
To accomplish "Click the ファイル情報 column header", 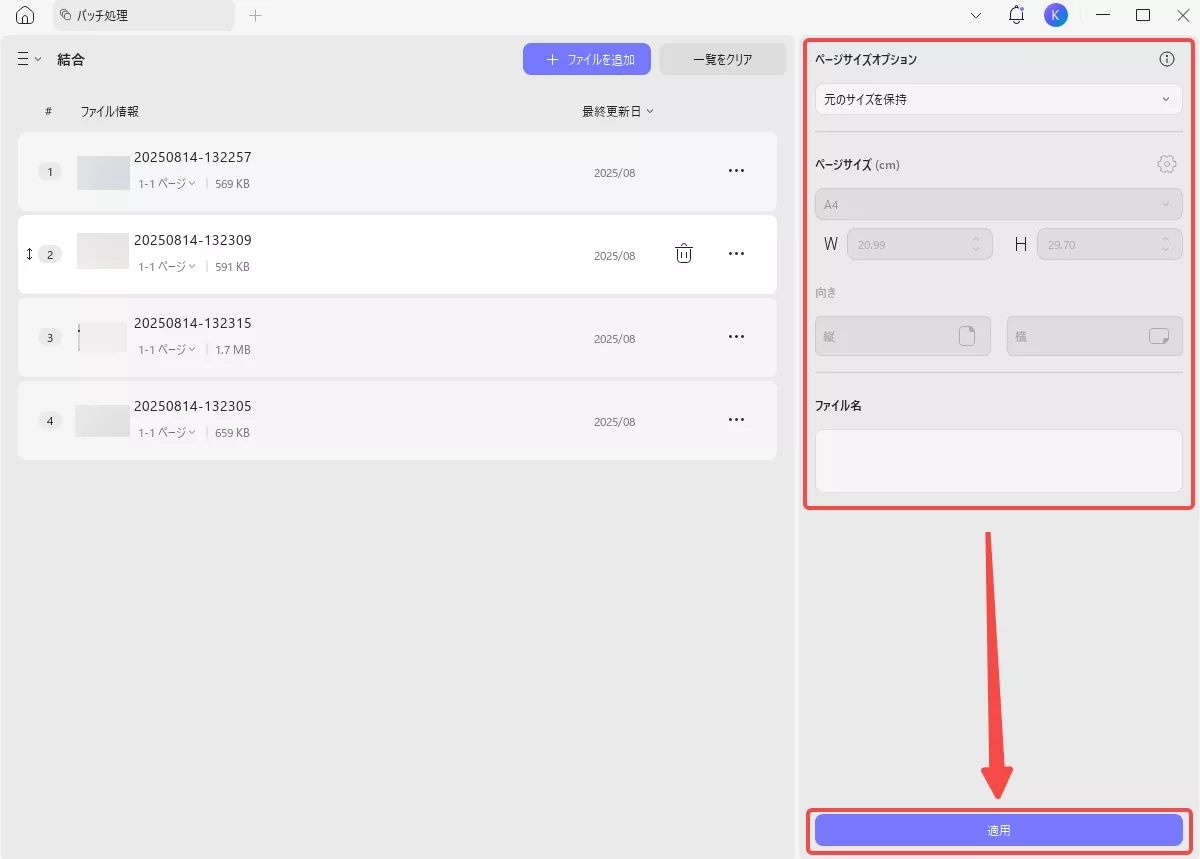I will coord(110,112).
